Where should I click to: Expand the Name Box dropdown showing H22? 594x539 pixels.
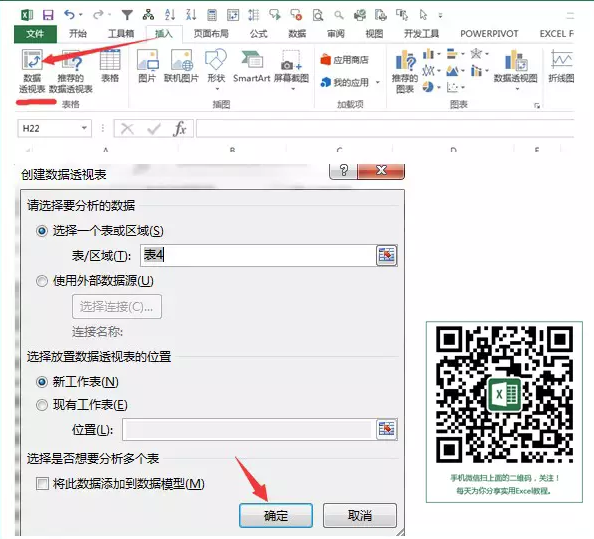tap(84, 128)
